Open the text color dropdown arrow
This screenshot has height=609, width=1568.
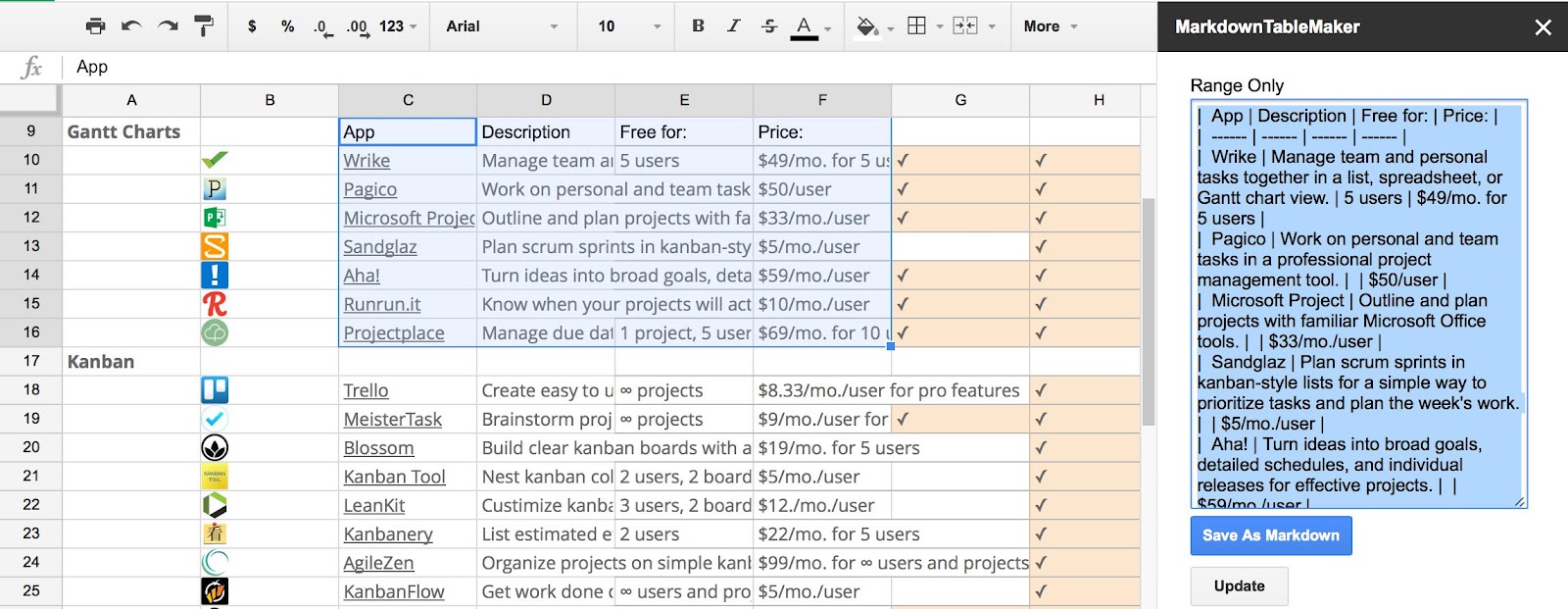point(828,28)
